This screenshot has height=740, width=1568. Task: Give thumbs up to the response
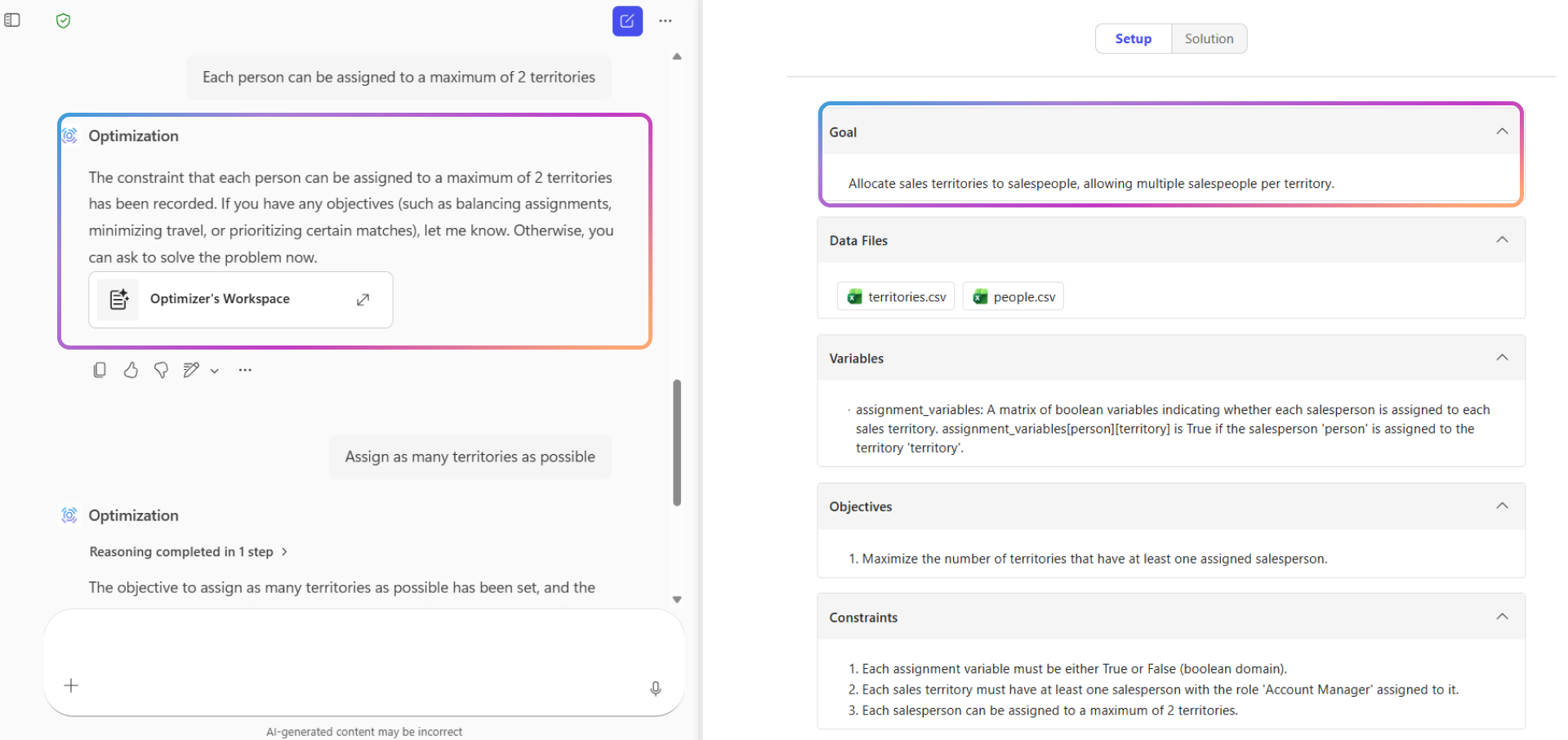131,370
